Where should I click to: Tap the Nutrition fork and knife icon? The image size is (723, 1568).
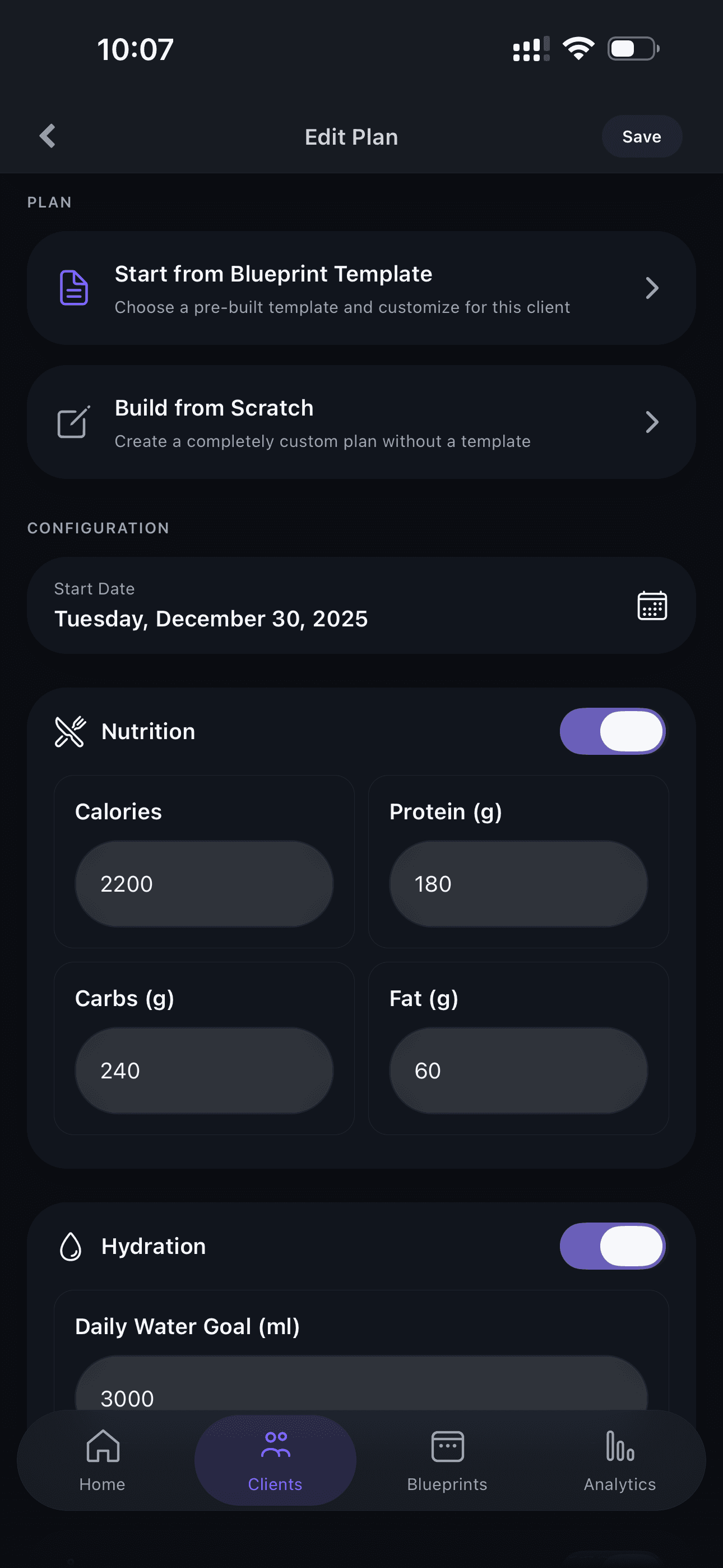(x=71, y=731)
